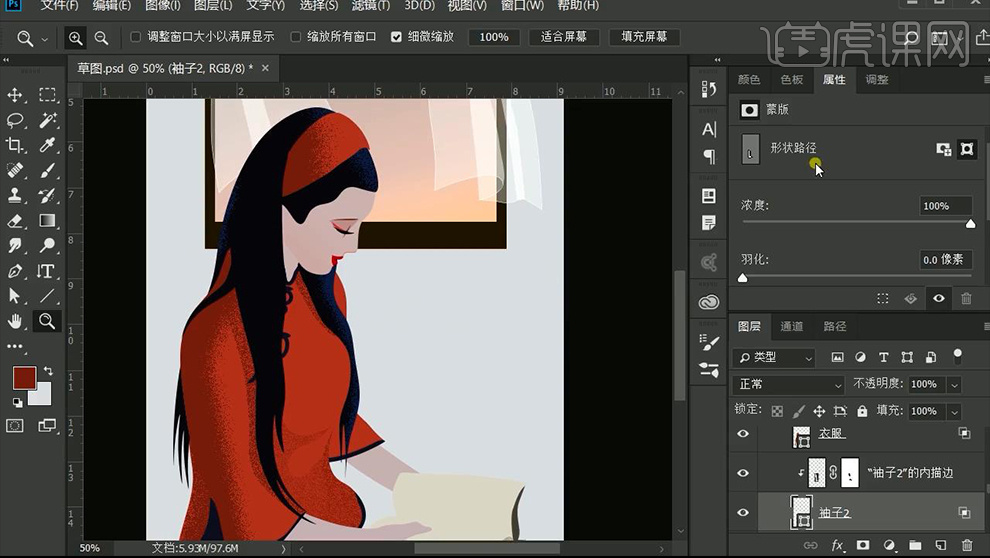Toggle Quick Mask mode
The image size is (990, 558).
click(x=15, y=425)
